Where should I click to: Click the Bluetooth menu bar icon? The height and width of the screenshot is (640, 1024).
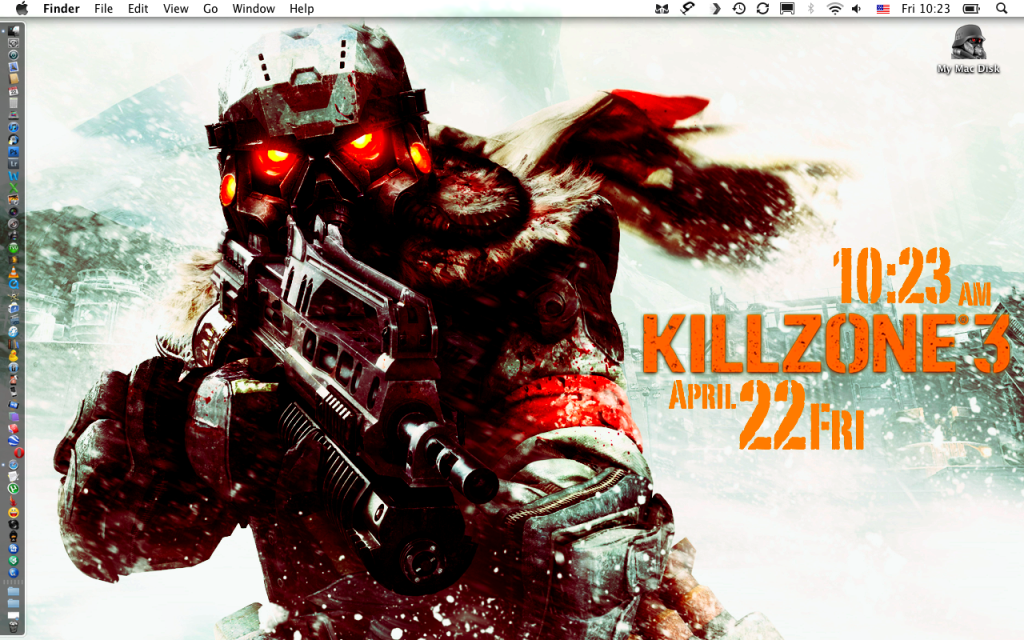tap(811, 9)
